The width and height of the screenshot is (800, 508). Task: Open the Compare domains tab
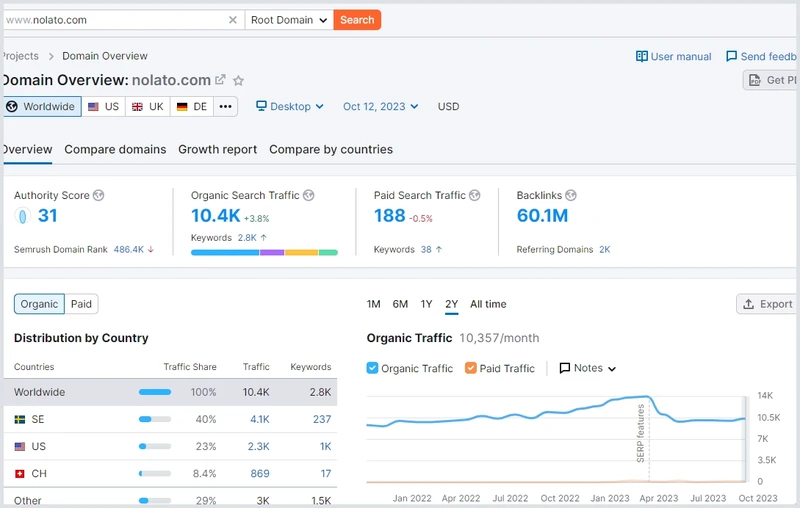(115, 149)
